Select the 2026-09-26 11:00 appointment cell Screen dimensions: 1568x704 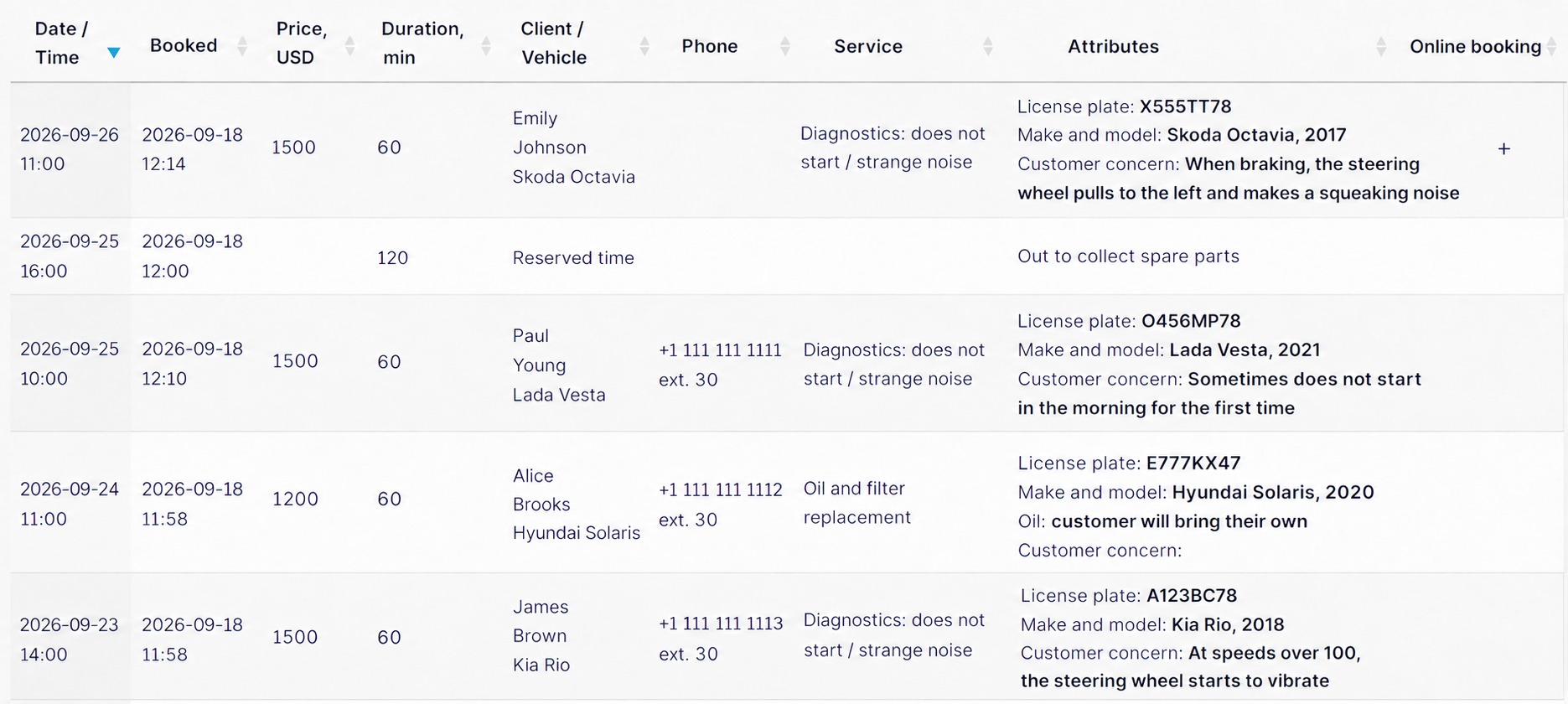coord(70,149)
